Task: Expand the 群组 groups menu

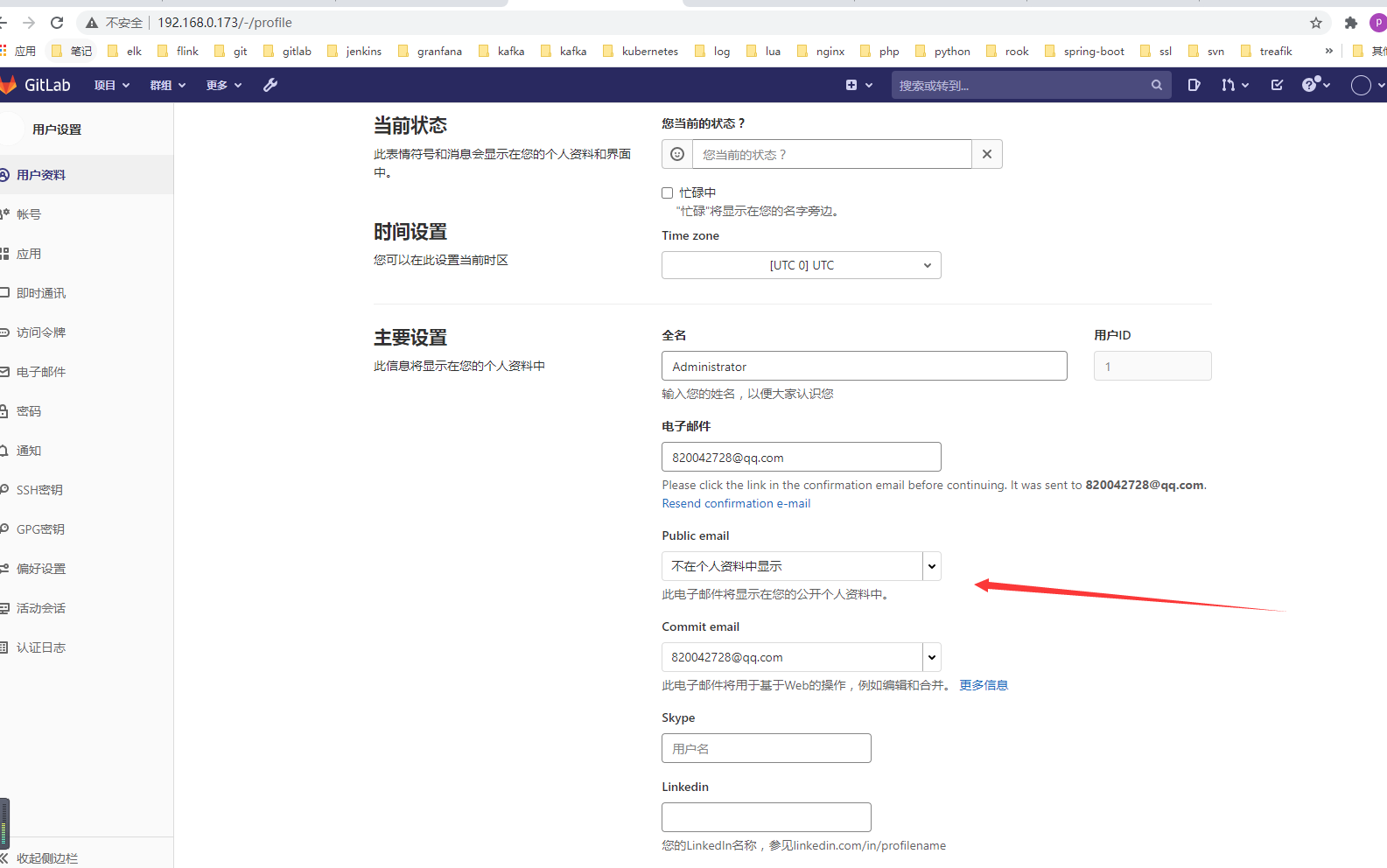Action: (168, 85)
